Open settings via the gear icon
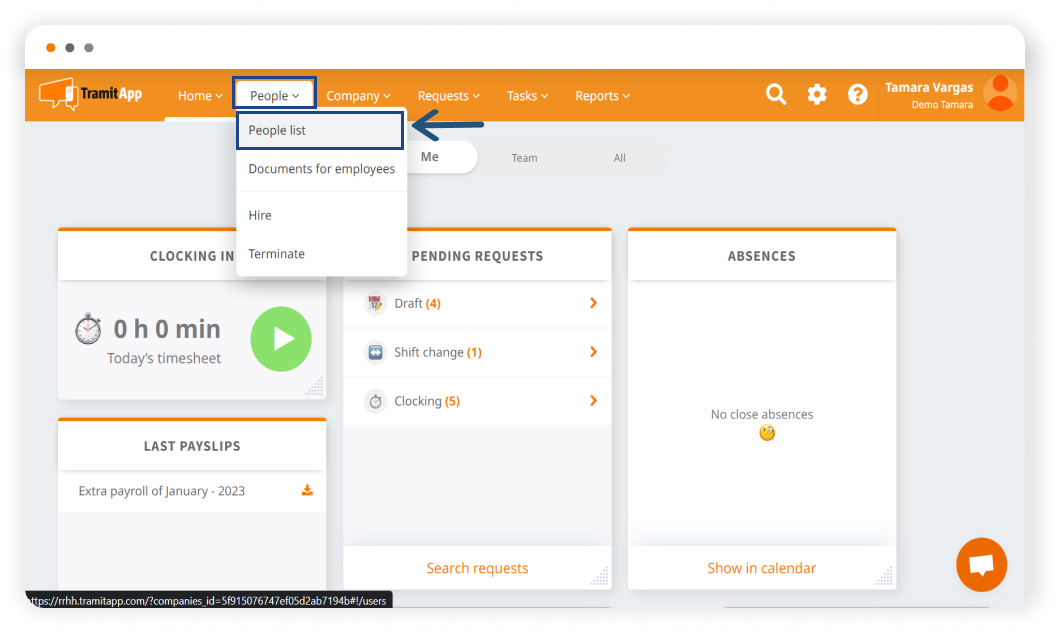This screenshot has height=633, width=1061. [x=817, y=95]
